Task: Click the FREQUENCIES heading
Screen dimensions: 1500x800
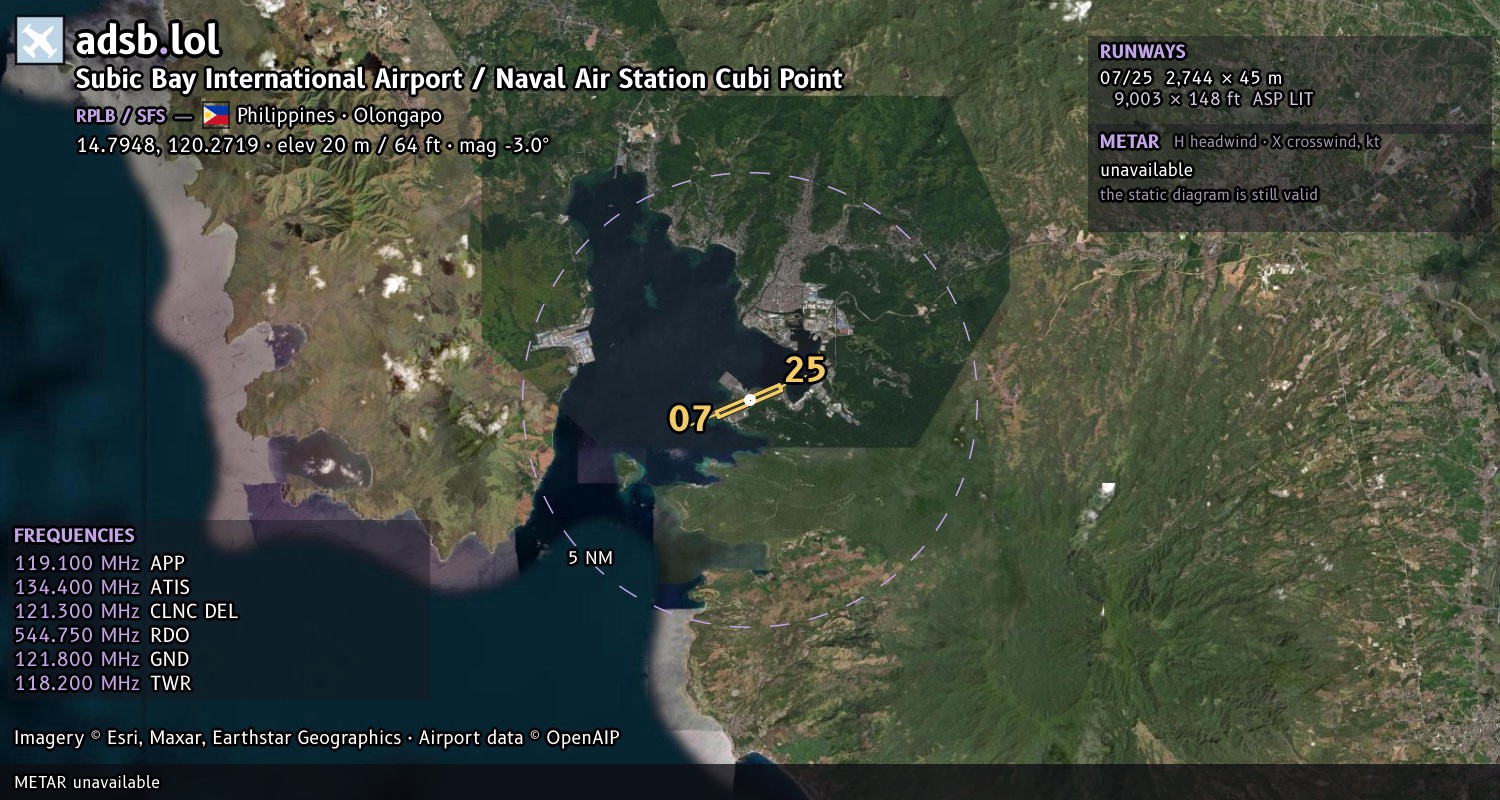Action: [74, 536]
